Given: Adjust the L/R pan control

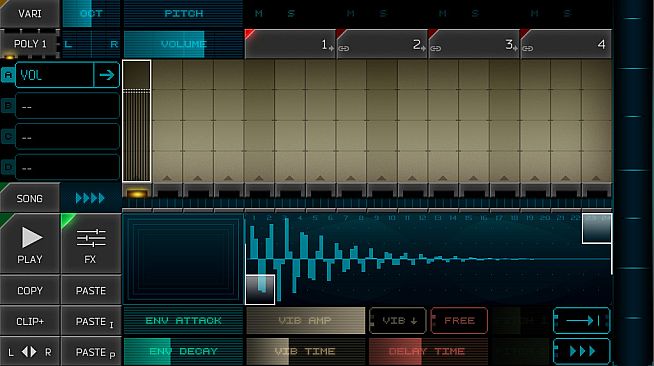Looking at the screenshot, I should coord(91,44).
